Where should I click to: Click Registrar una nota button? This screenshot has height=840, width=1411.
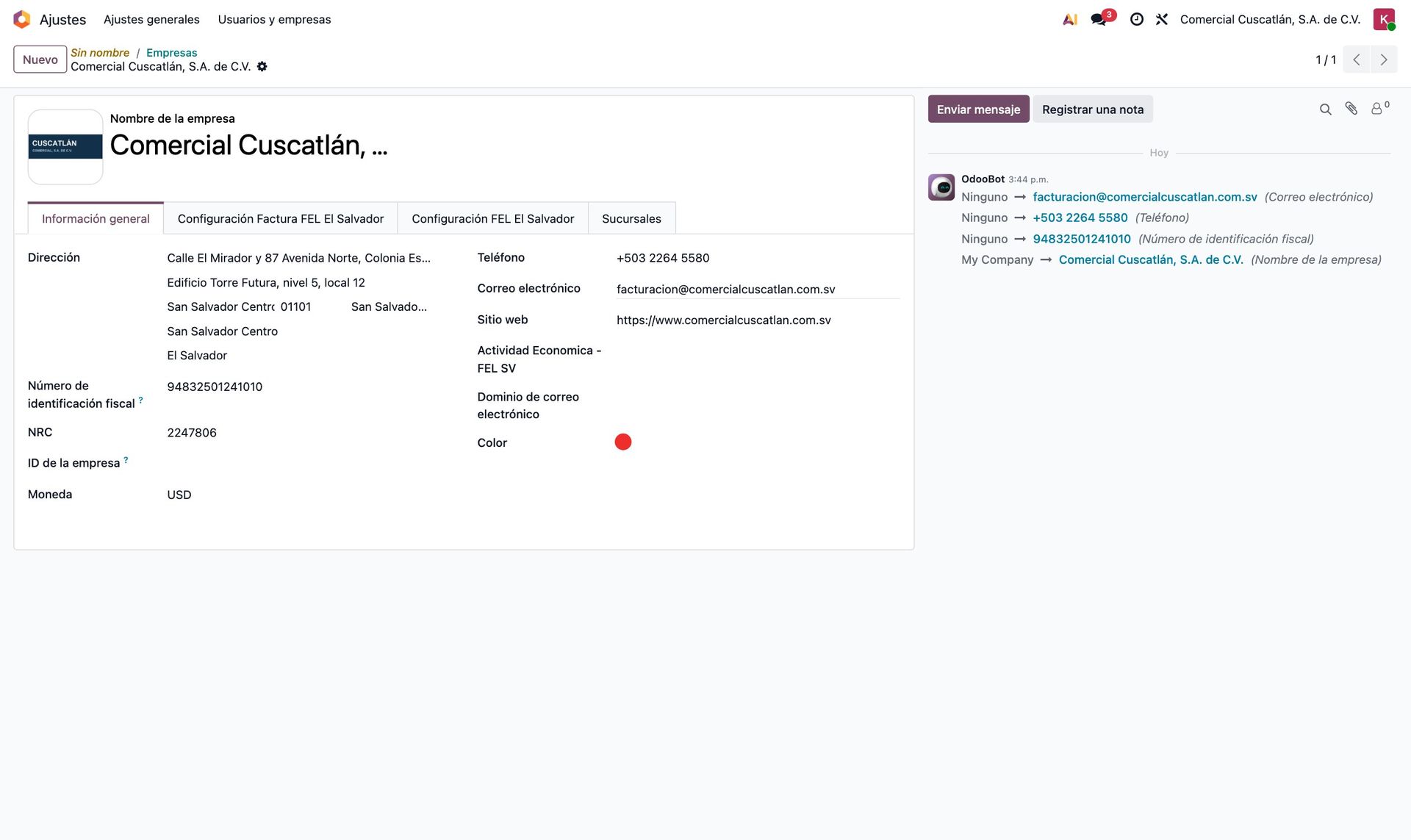click(1093, 109)
